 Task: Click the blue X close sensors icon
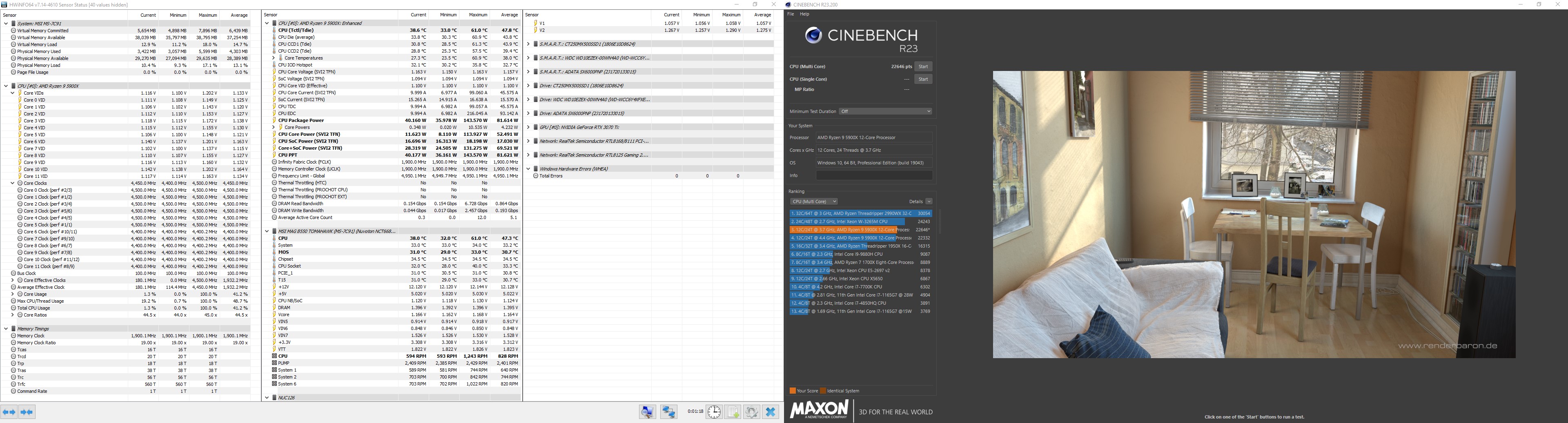point(771,412)
